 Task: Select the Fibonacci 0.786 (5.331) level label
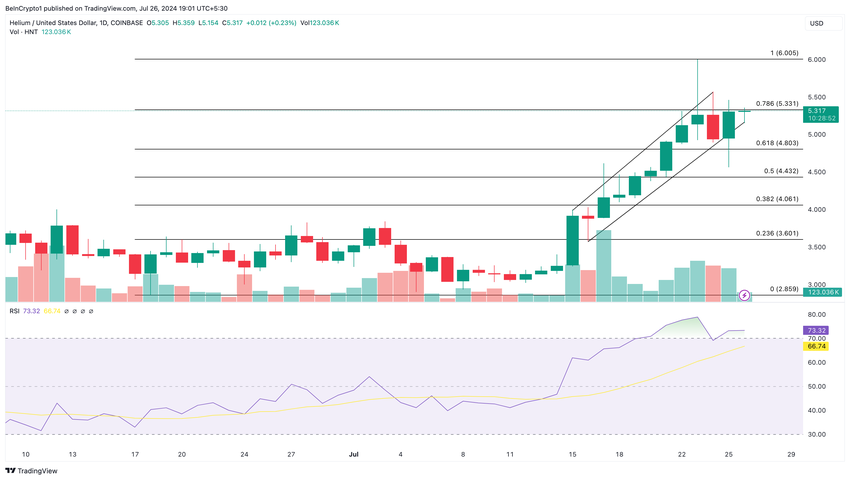pyautogui.click(x=777, y=104)
